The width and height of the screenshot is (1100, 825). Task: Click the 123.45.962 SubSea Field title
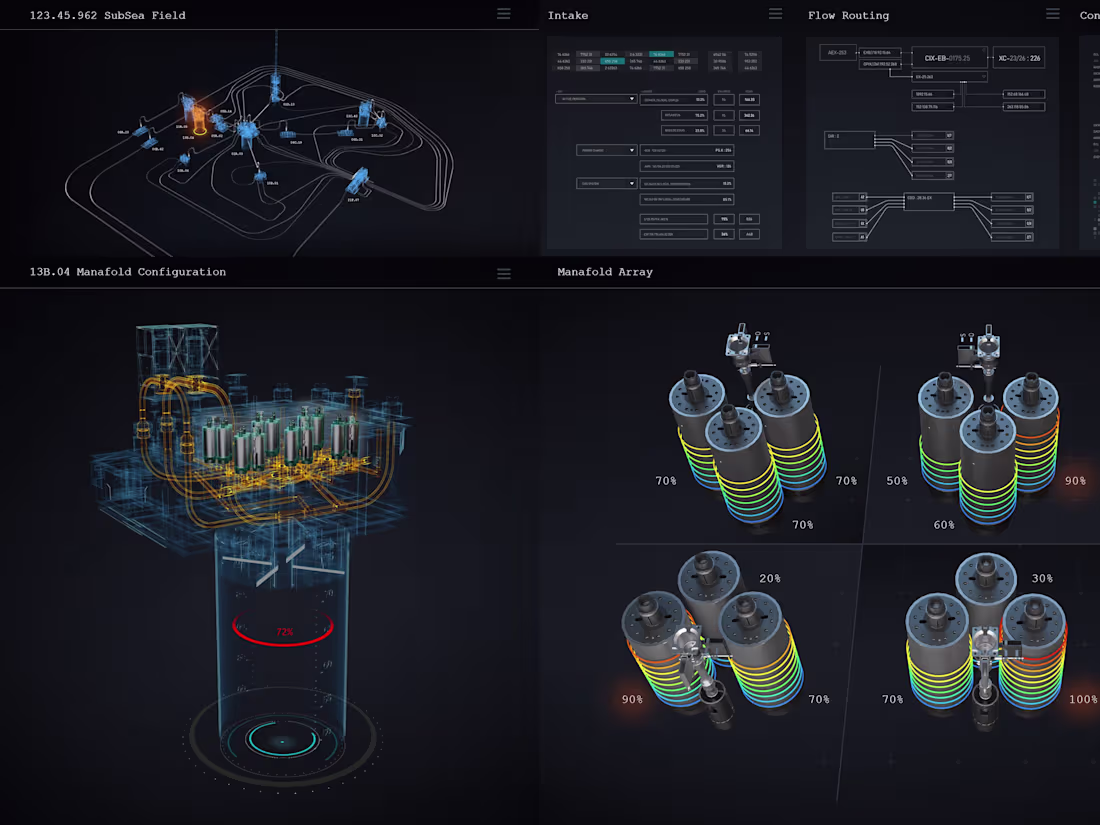click(107, 15)
